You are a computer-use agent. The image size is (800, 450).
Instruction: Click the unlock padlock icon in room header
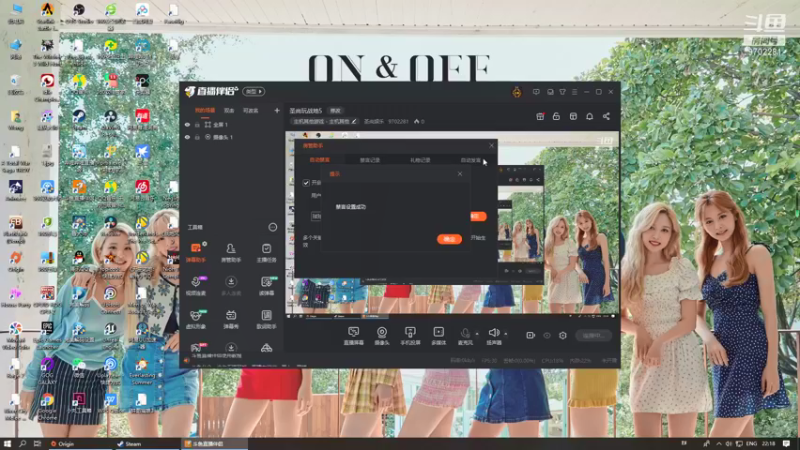click(x=556, y=116)
